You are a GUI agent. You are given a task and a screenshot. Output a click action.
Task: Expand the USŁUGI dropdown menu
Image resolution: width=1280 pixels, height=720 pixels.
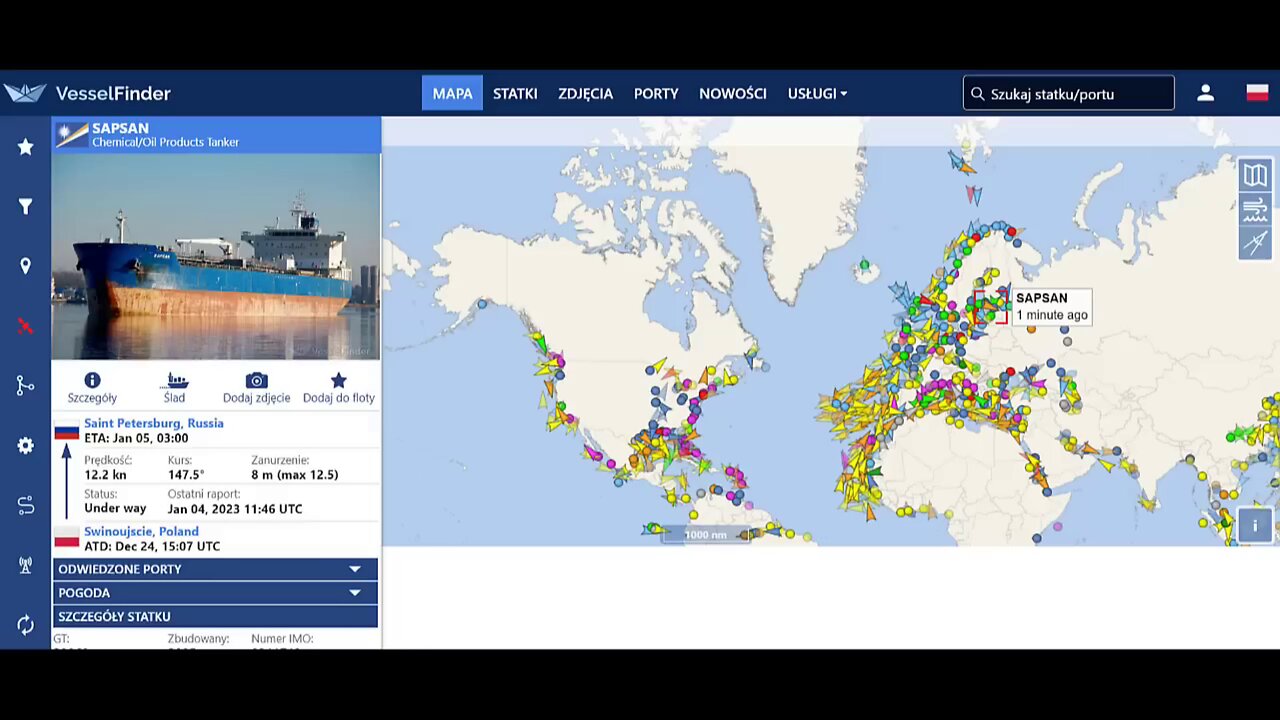click(x=817, y=93)
